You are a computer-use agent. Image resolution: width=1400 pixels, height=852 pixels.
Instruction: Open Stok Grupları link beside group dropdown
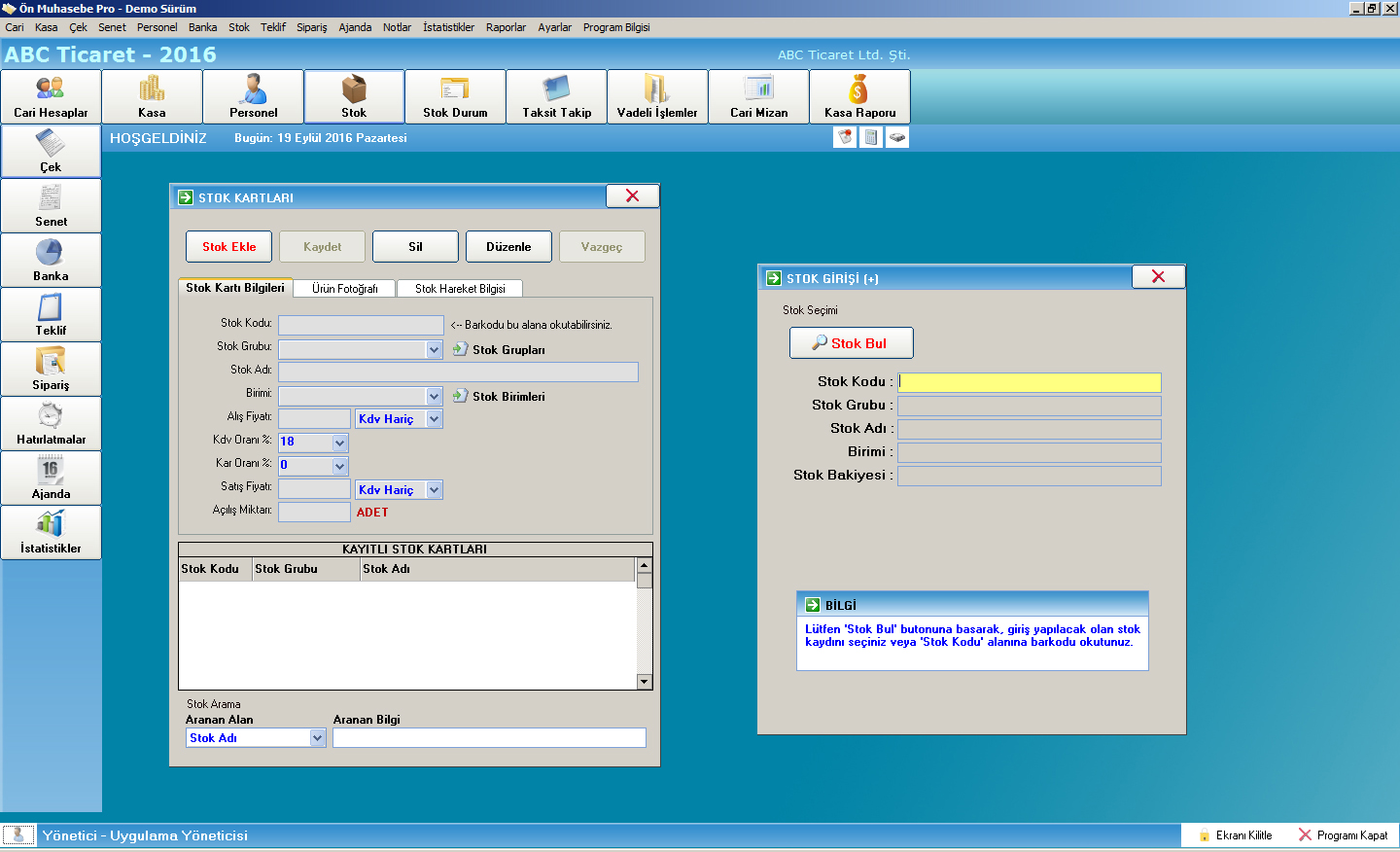499,349
